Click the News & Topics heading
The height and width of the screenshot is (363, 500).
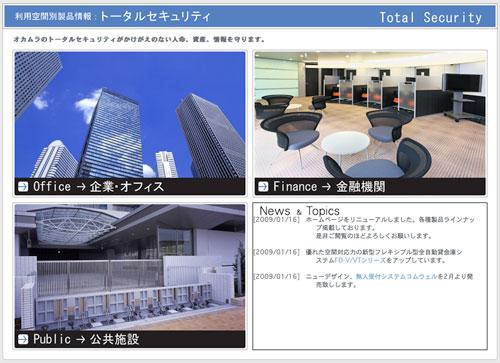pos(299,211)
